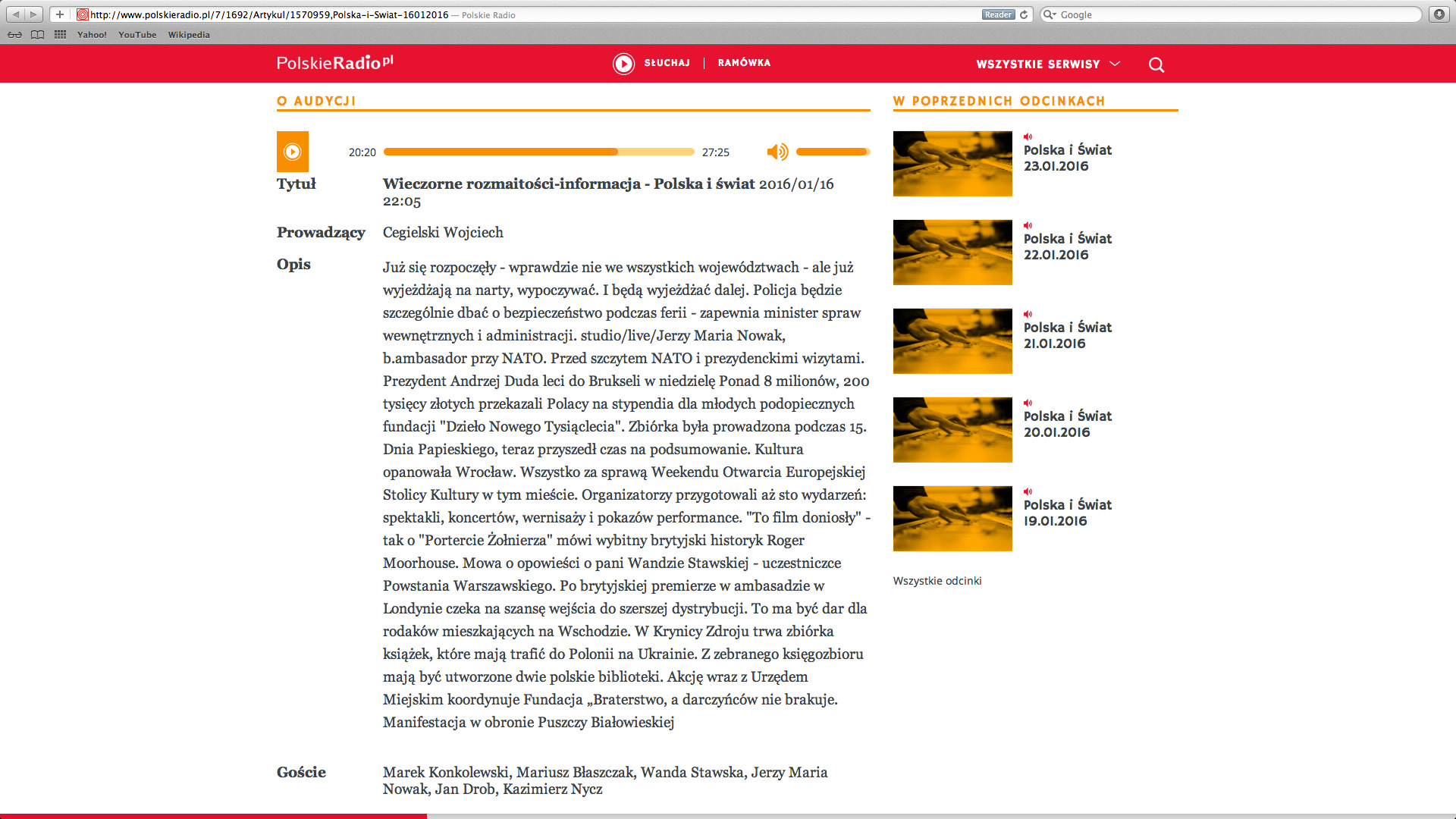Play the audio with the orange play button
Screen dimensions: 1456x819
click(292, 152)
